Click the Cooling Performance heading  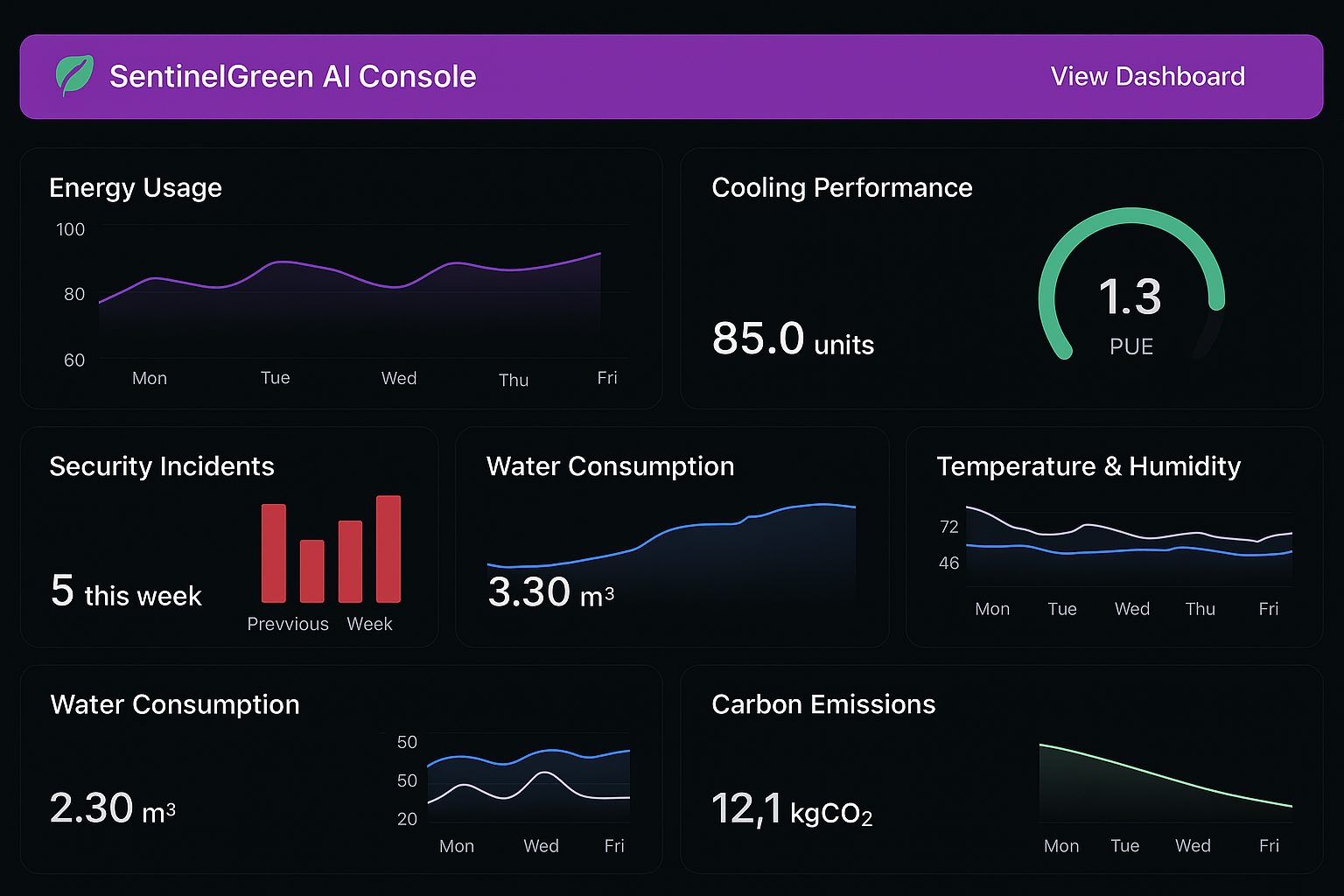tap(842, 188)
